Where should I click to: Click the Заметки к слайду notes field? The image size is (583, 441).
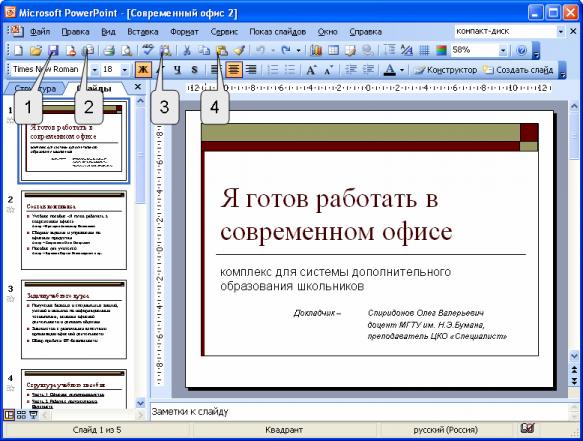click(359, 412)
